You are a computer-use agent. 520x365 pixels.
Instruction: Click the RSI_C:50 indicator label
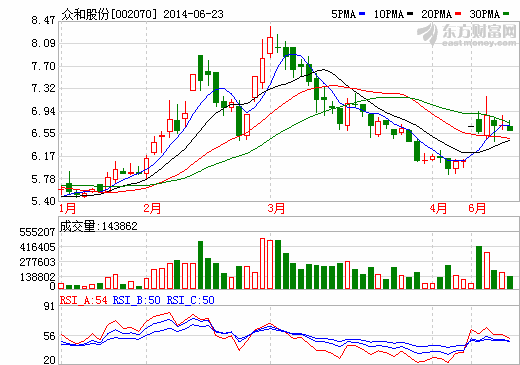(x=190, y=300)
